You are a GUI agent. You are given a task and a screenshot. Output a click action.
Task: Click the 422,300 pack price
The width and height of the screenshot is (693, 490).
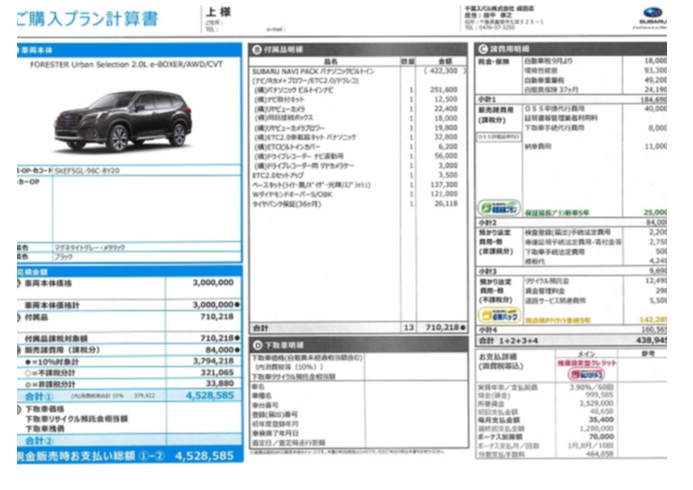pos(443,71)
